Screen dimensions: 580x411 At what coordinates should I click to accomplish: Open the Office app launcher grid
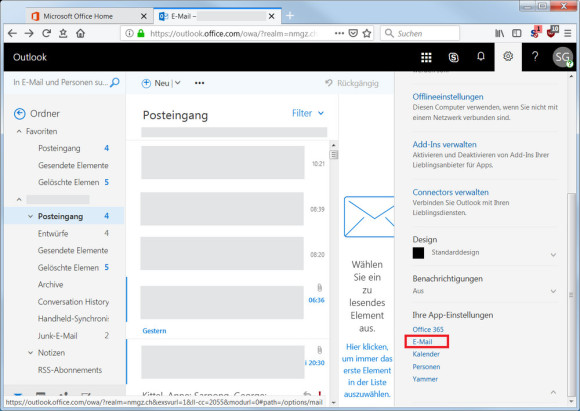tap(426, 57)
